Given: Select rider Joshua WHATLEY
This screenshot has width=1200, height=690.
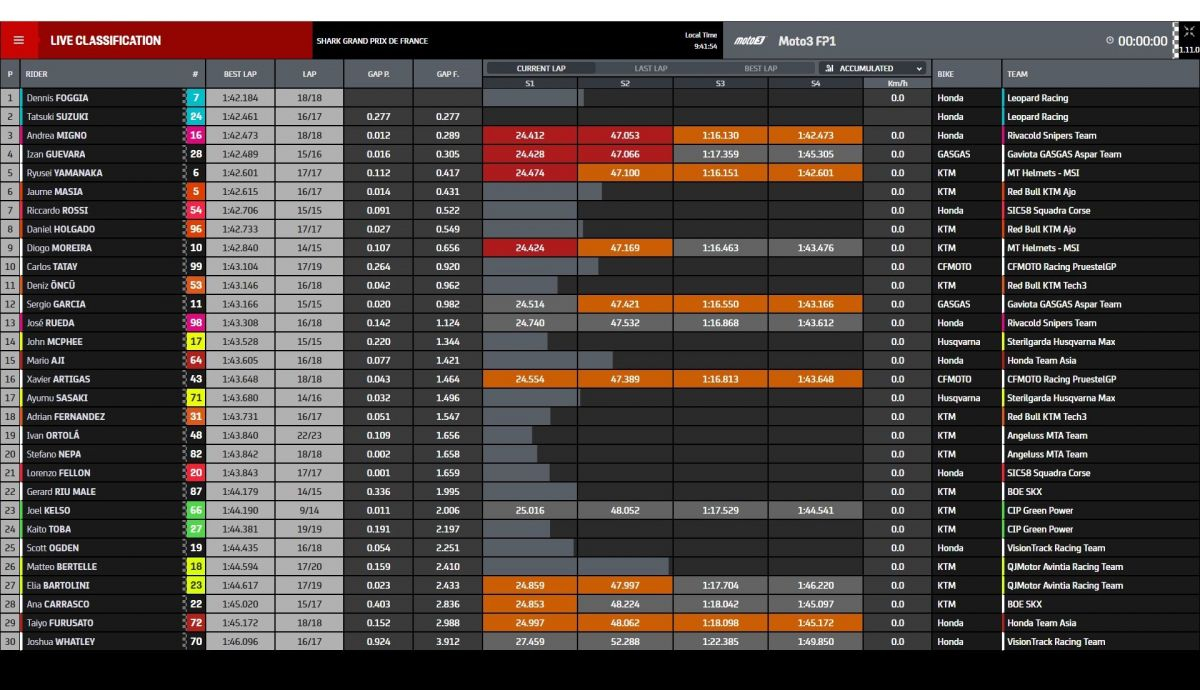Looking at the screenshot, I should (x=60, y=642).
